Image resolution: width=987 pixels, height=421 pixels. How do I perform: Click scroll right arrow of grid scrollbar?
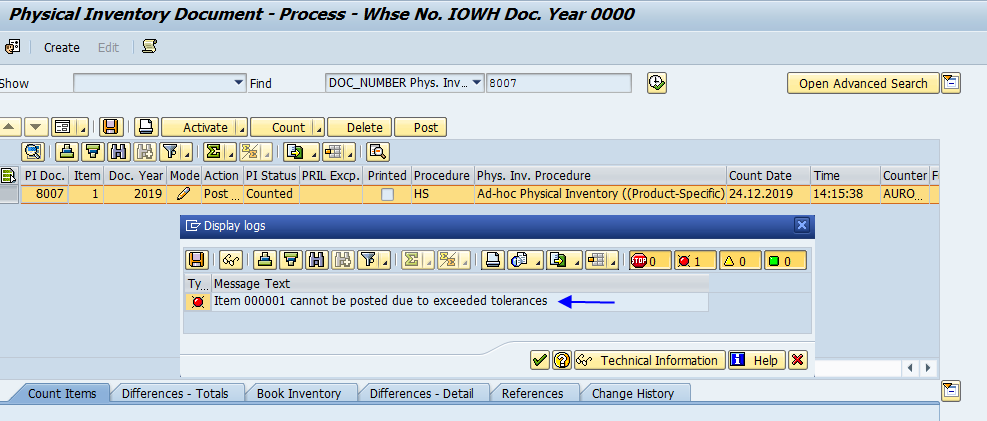tap(926, 367)
